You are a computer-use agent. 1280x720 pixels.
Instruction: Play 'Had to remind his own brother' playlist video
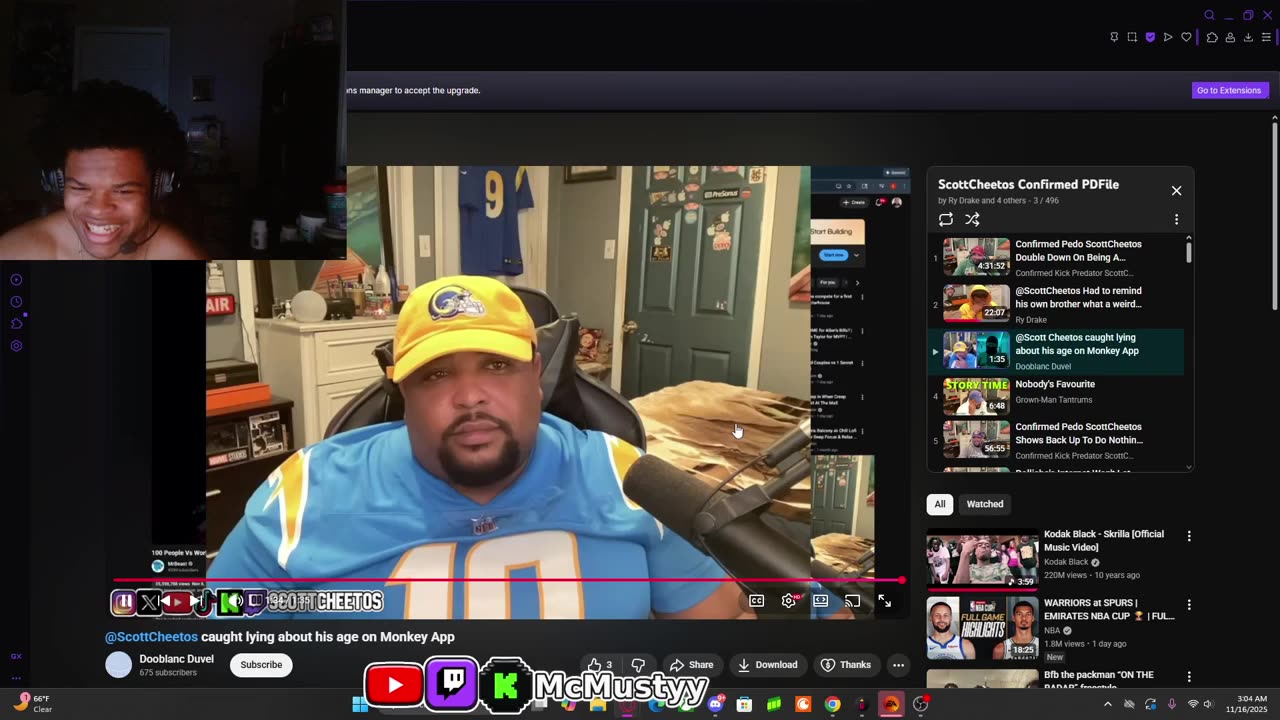click(x=1057, y=304)
